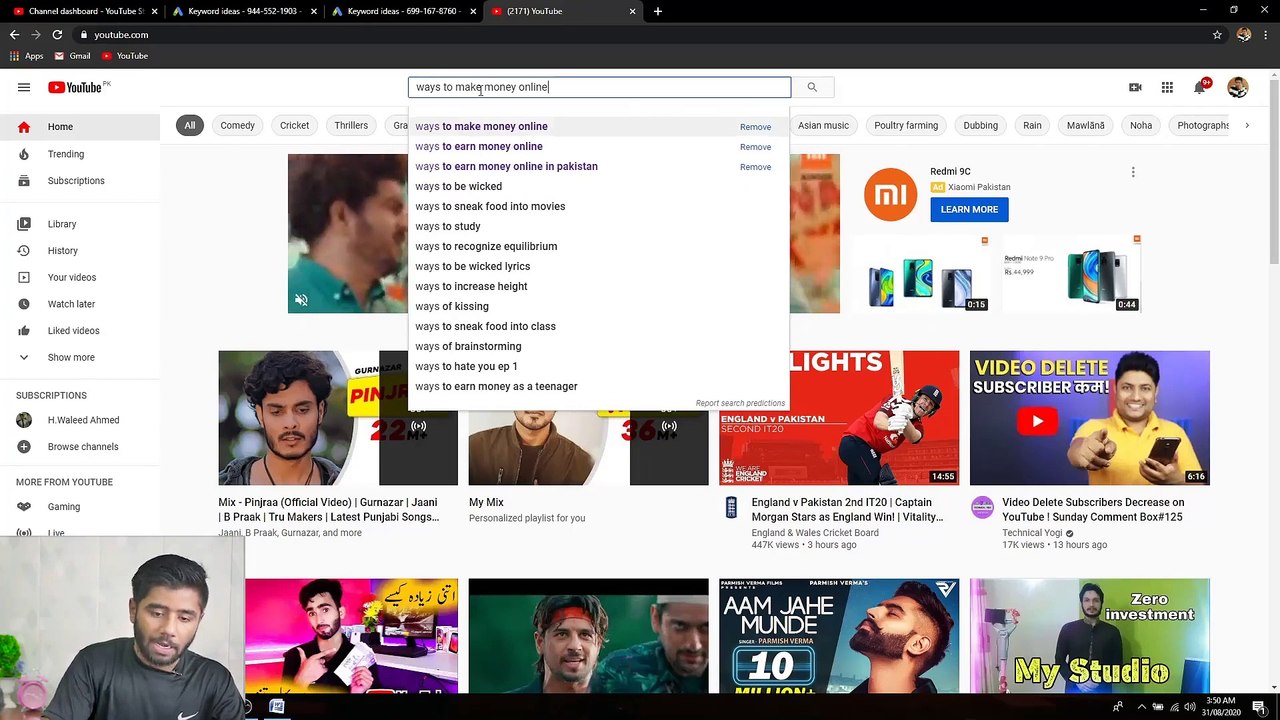Click Report search predictions link
This screenshot has width=1280, height=720.
pyautogui.click(x=740, y=403)
